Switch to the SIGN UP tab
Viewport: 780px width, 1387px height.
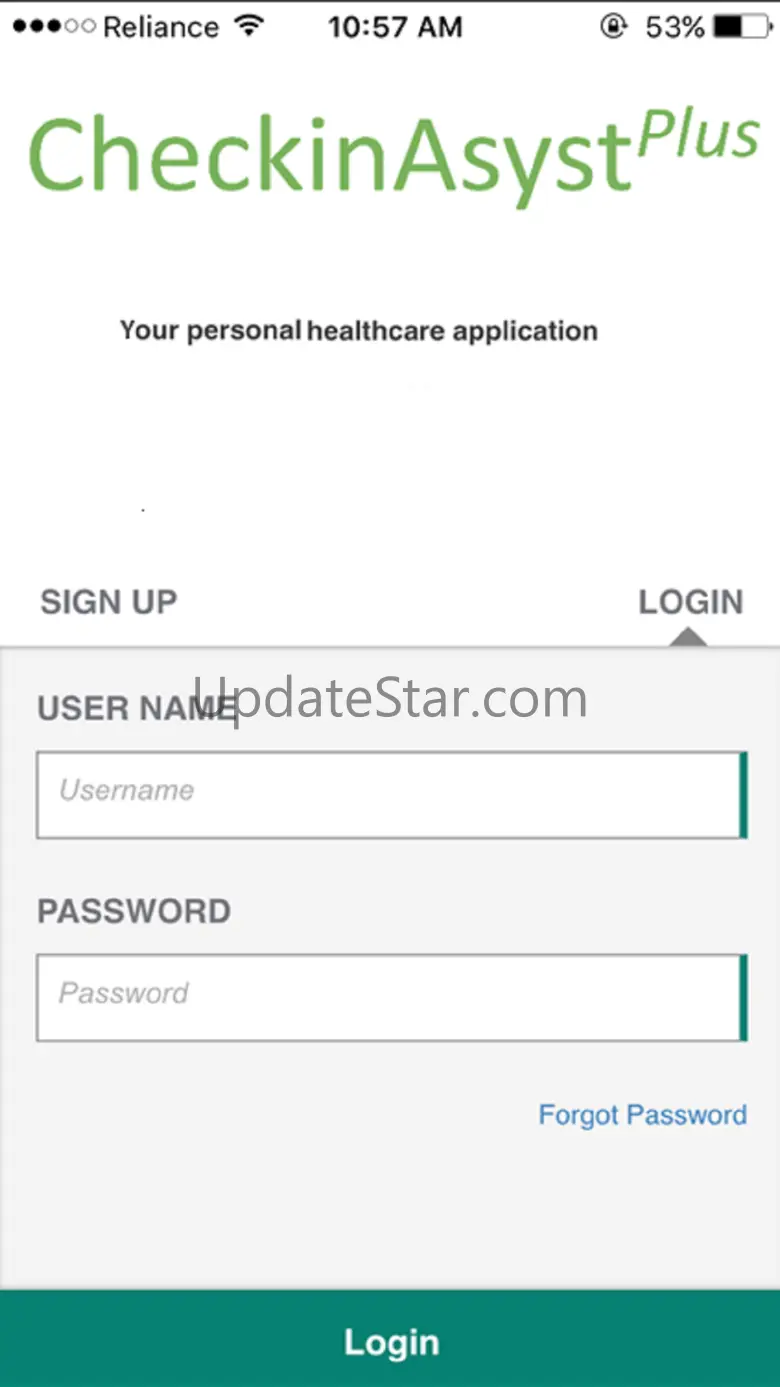click(108, 602)
